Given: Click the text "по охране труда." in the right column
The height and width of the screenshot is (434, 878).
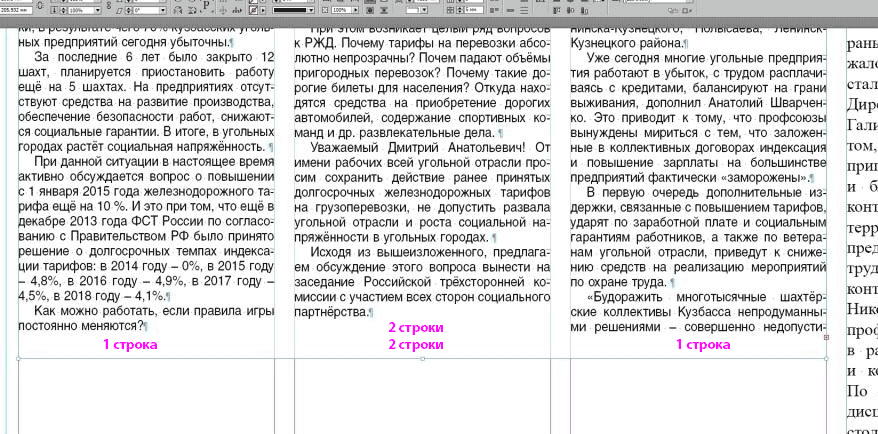Looking at the screenshot, I should click(618, 282).
